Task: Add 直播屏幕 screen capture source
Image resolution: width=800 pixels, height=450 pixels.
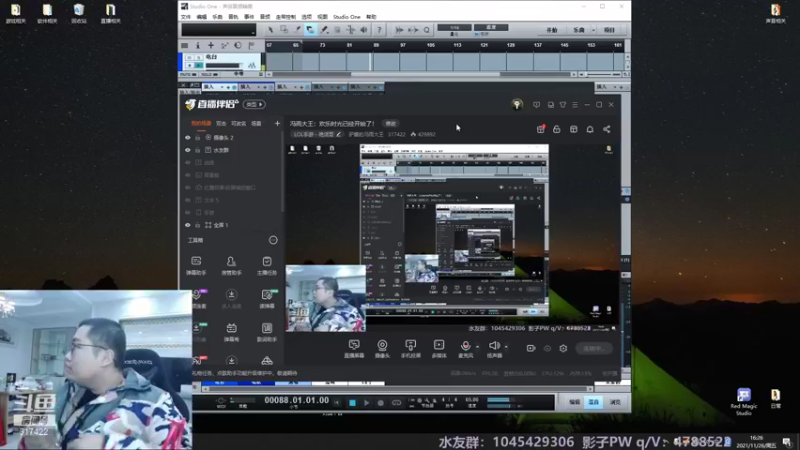Action: click(x=354, y=349)
